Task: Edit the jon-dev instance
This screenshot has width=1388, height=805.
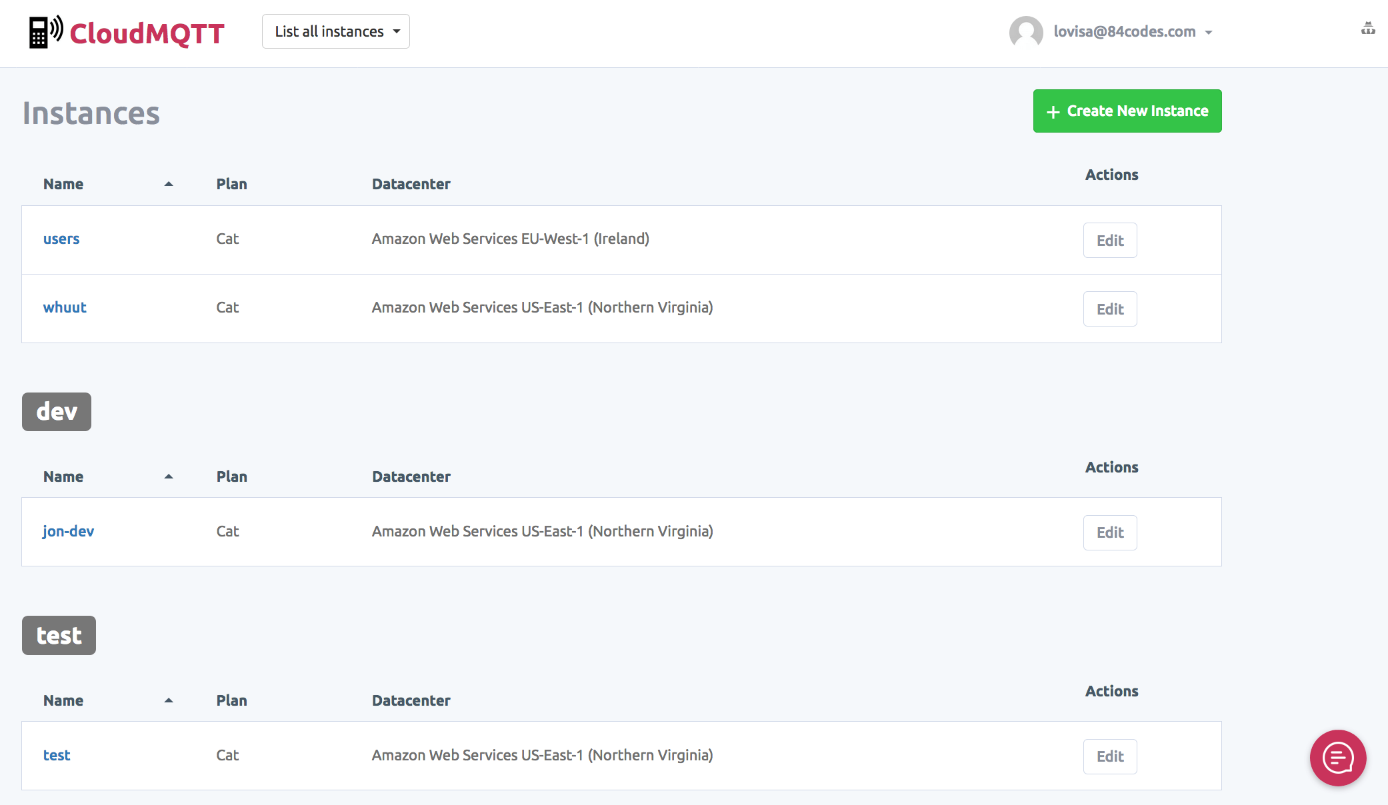Action: point(1110,533)
